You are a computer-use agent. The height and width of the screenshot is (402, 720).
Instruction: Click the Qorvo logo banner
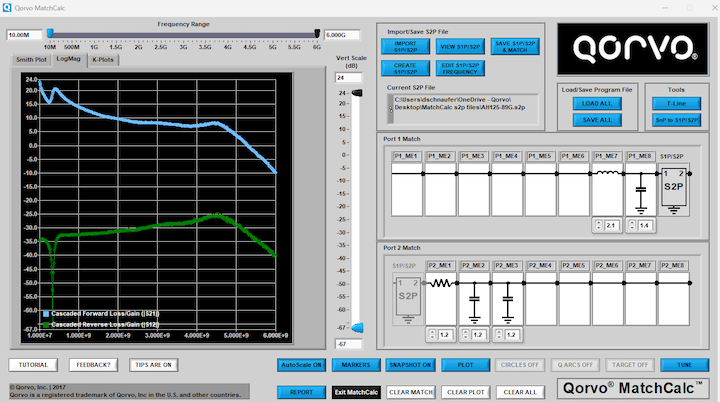coord(633,49)
